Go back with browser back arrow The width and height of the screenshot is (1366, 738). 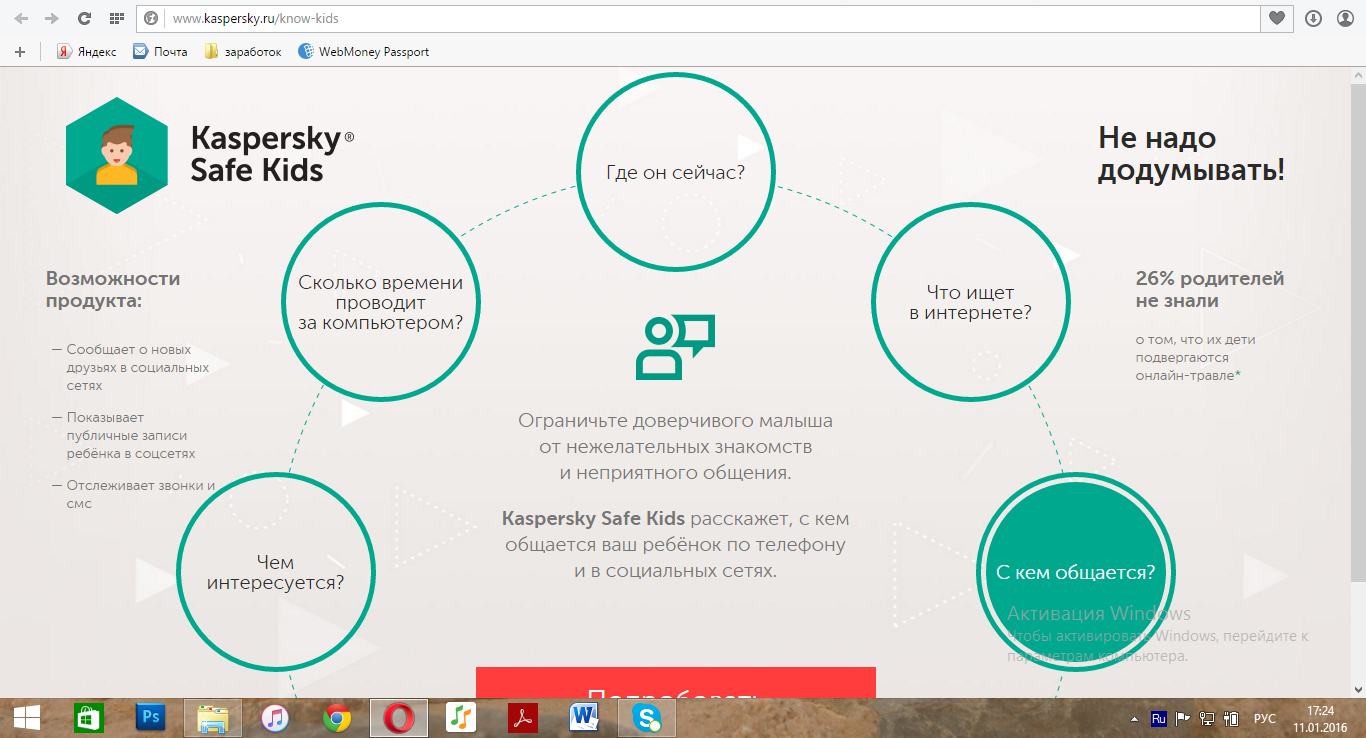(x=22, y=18)
